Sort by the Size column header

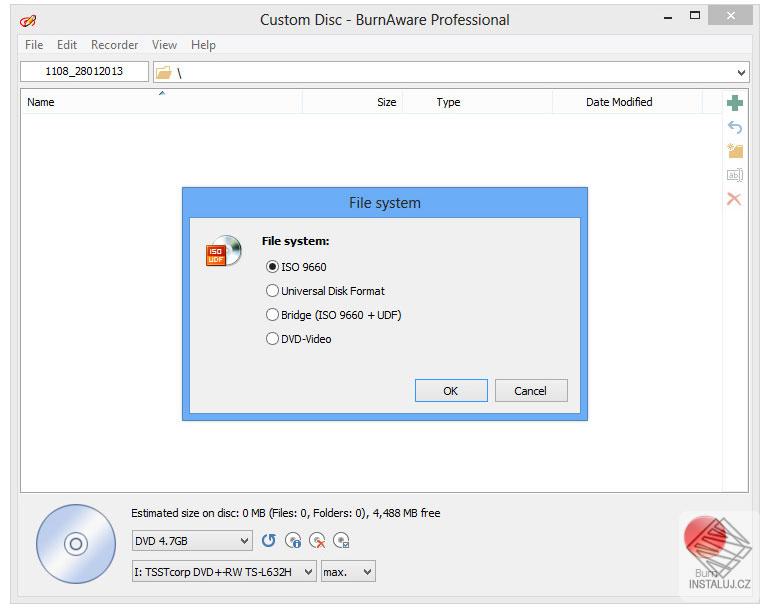(x=353, y=102)
